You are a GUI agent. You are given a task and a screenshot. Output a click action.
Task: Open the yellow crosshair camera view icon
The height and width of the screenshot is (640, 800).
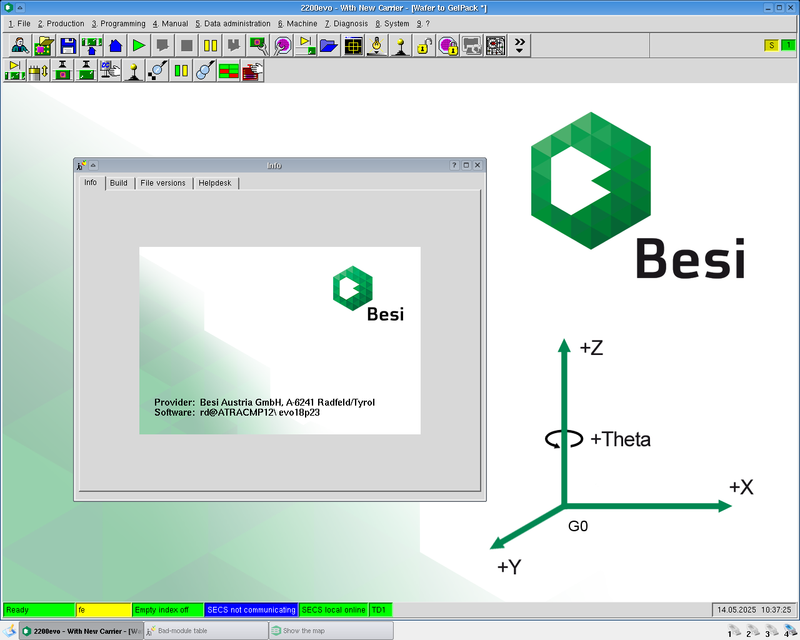click(x=353, y=45)
